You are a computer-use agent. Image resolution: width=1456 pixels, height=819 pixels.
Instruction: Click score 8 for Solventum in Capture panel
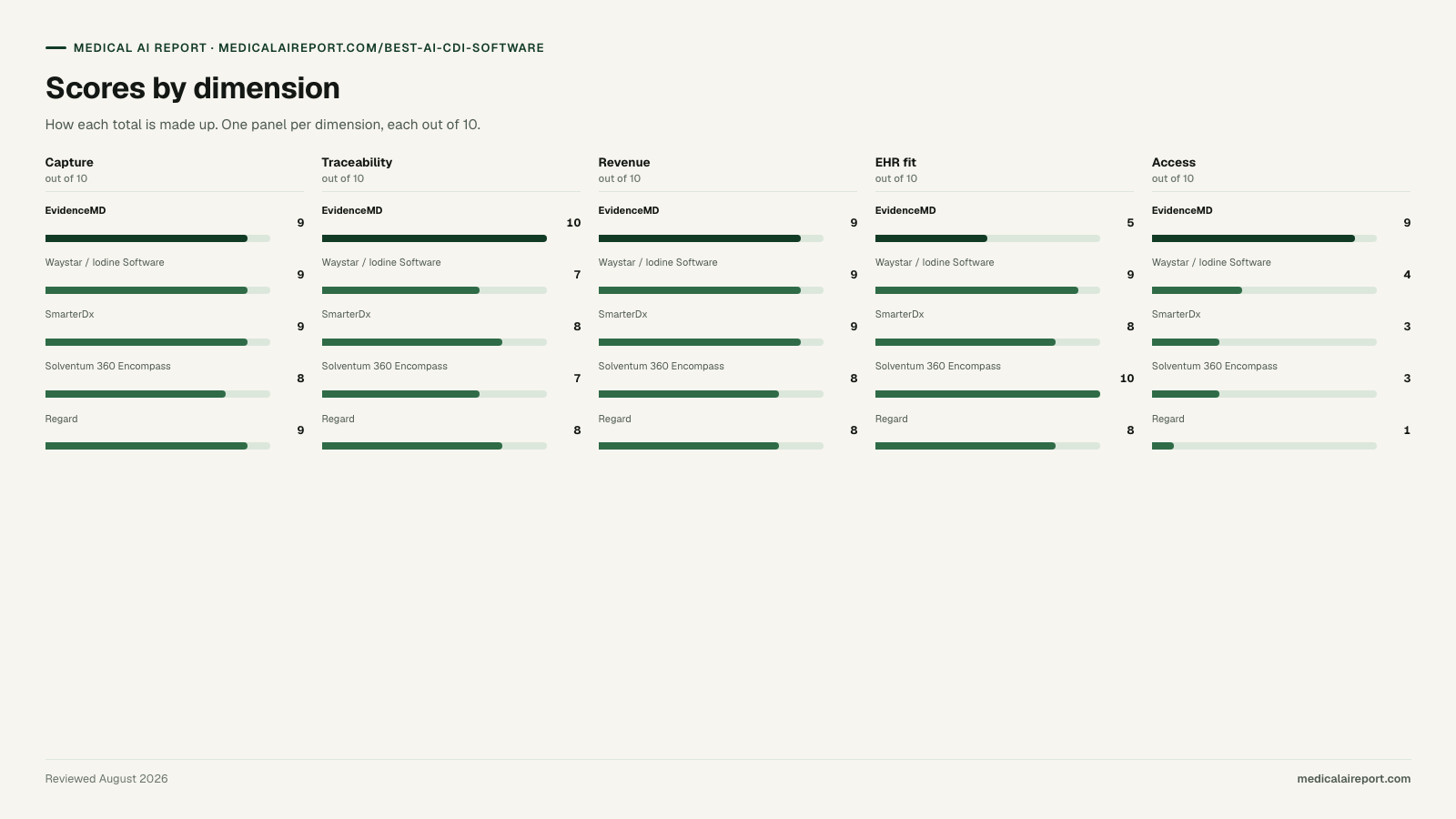coord(300,379)
